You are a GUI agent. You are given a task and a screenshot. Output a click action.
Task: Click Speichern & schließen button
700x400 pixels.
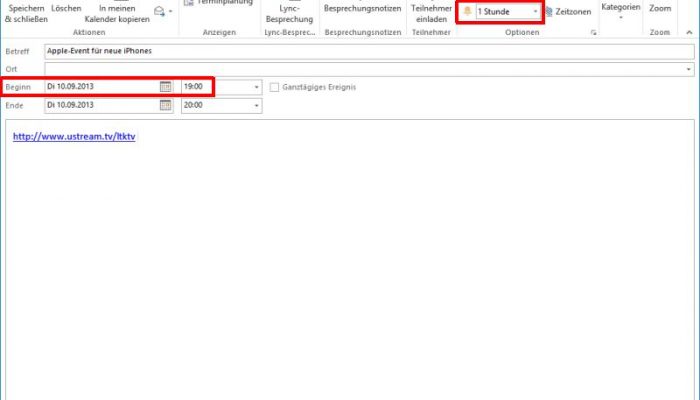click(x=26, y=12)
